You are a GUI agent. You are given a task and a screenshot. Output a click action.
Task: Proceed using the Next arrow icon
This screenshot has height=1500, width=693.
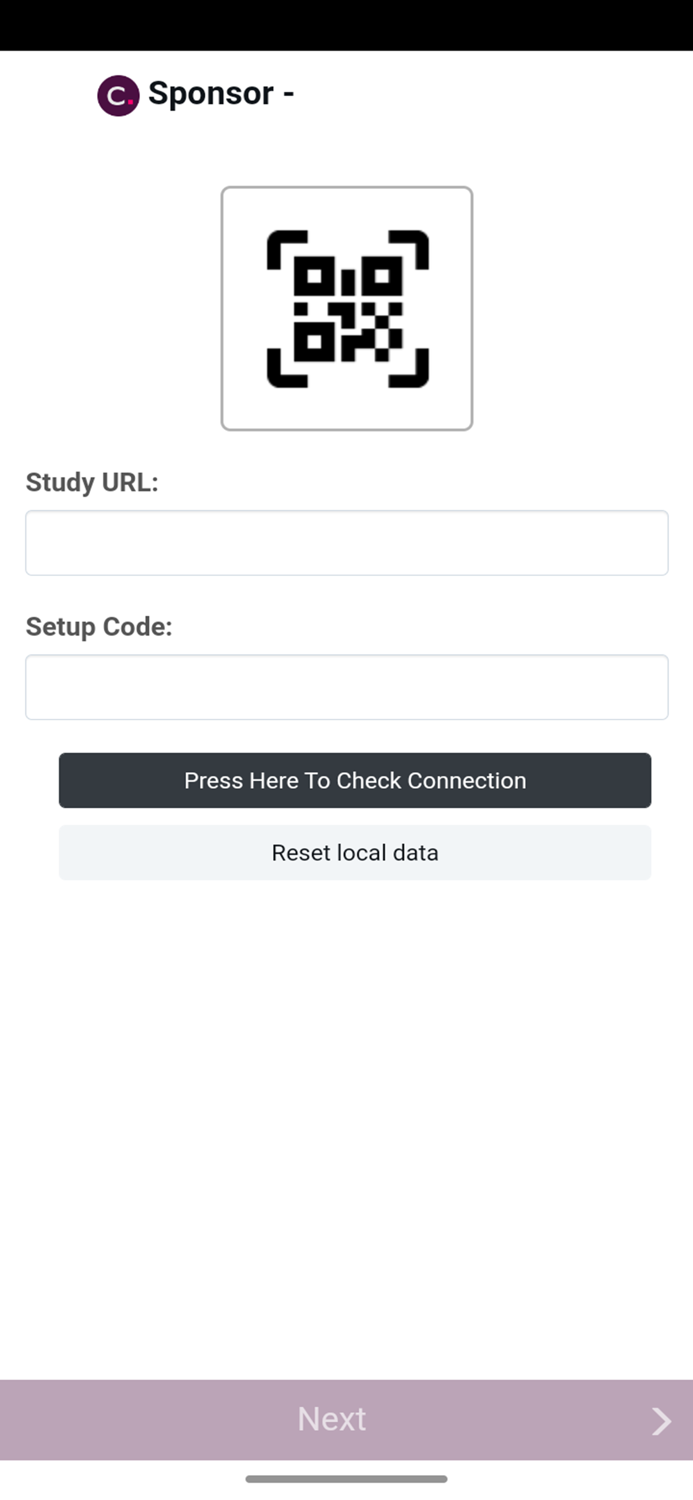point(660,1421)
